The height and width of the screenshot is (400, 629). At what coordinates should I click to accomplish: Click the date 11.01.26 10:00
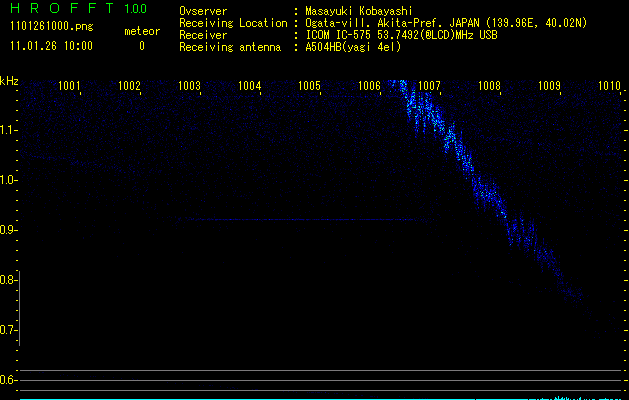(x=51, y=46)
